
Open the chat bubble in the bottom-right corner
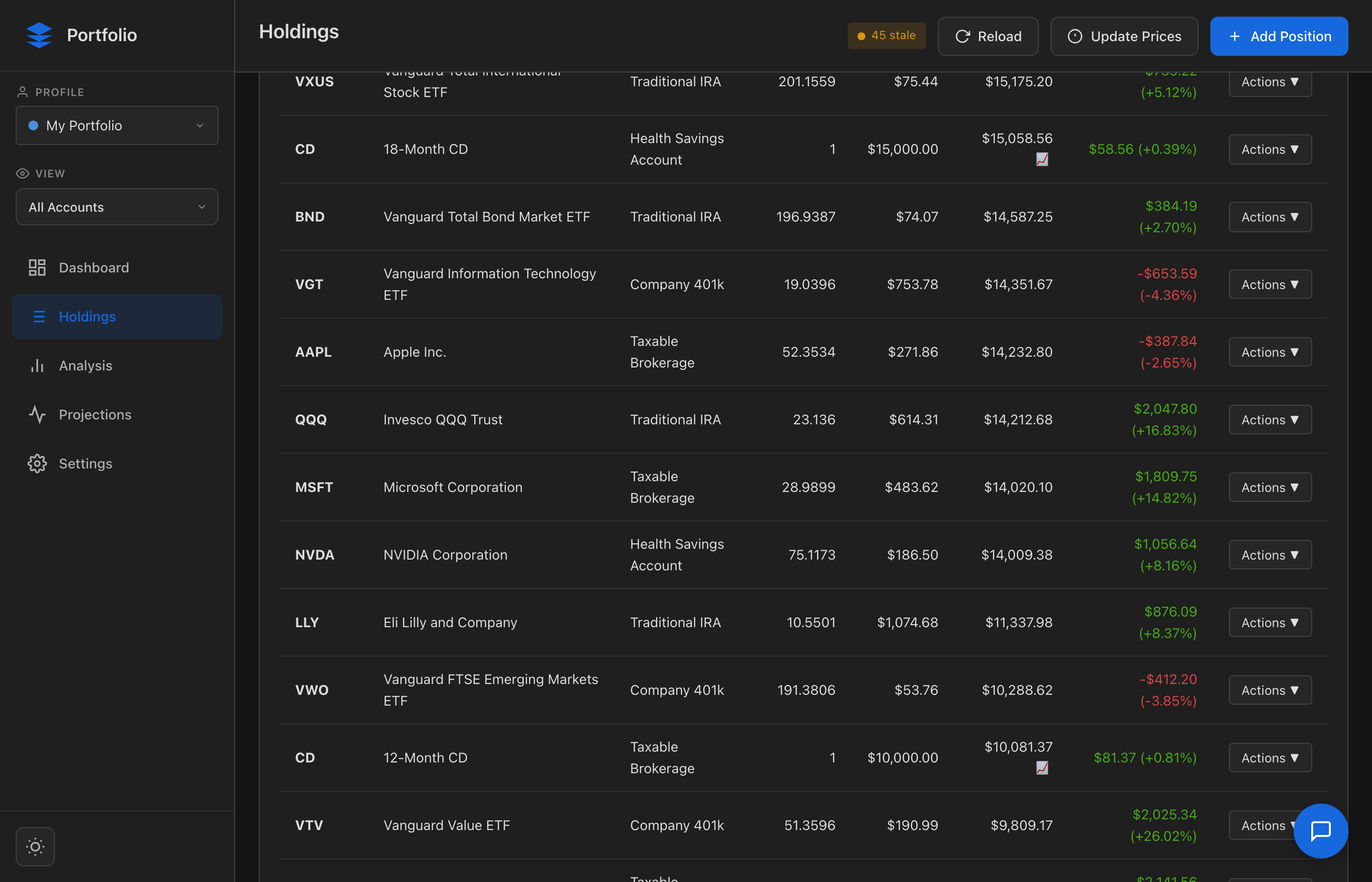coord(1321,831)
